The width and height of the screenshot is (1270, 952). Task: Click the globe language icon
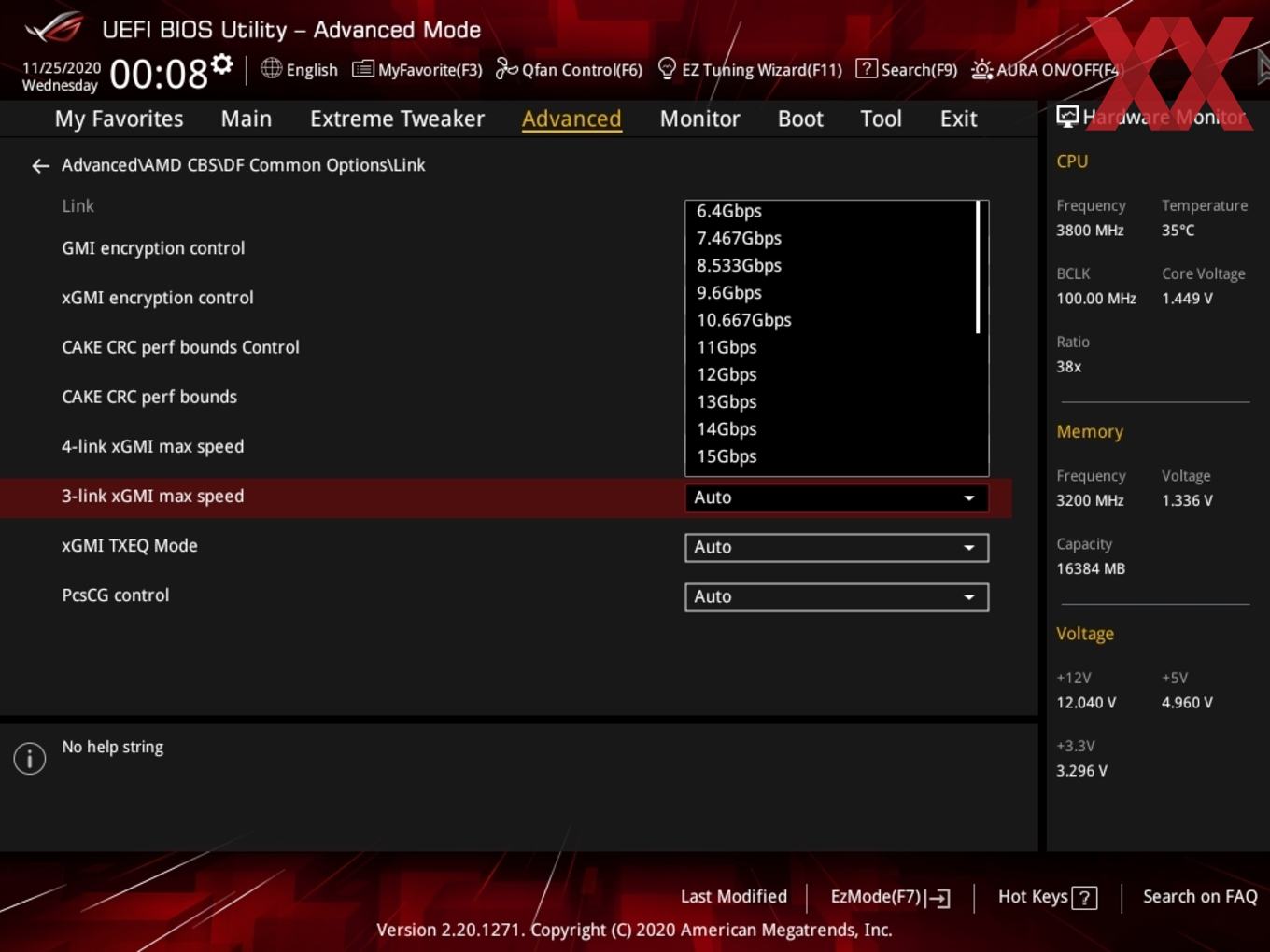(x=271, y=68)
